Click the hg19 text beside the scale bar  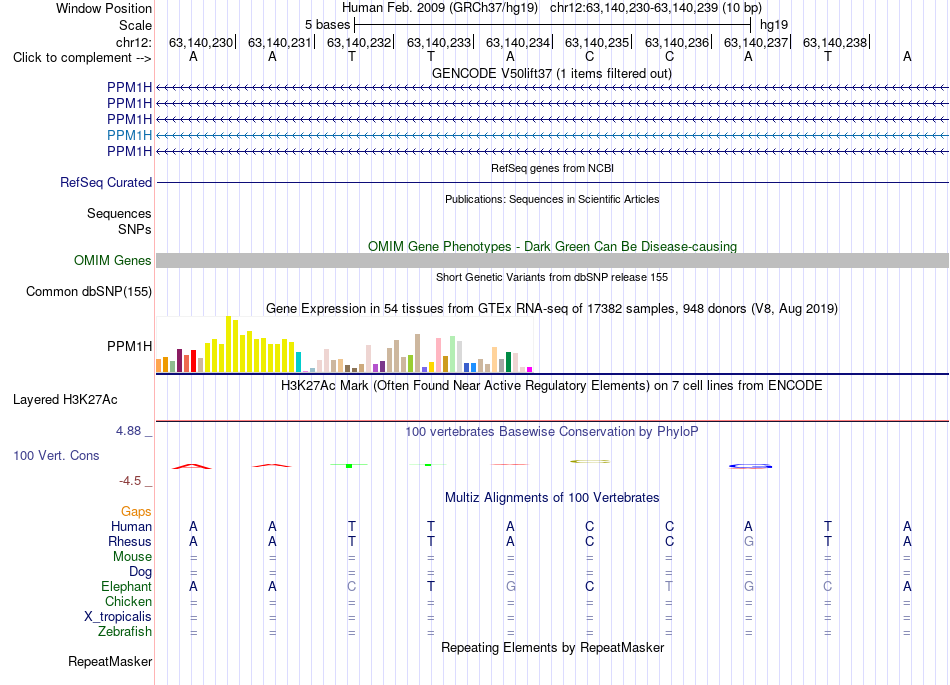pos(774,25)
